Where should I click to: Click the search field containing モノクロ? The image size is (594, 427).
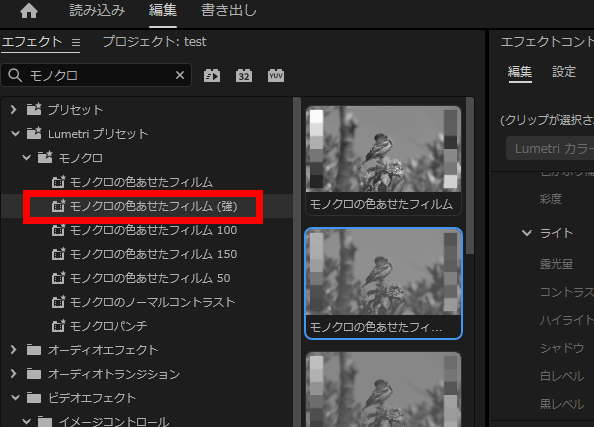[x=96, y=75]
